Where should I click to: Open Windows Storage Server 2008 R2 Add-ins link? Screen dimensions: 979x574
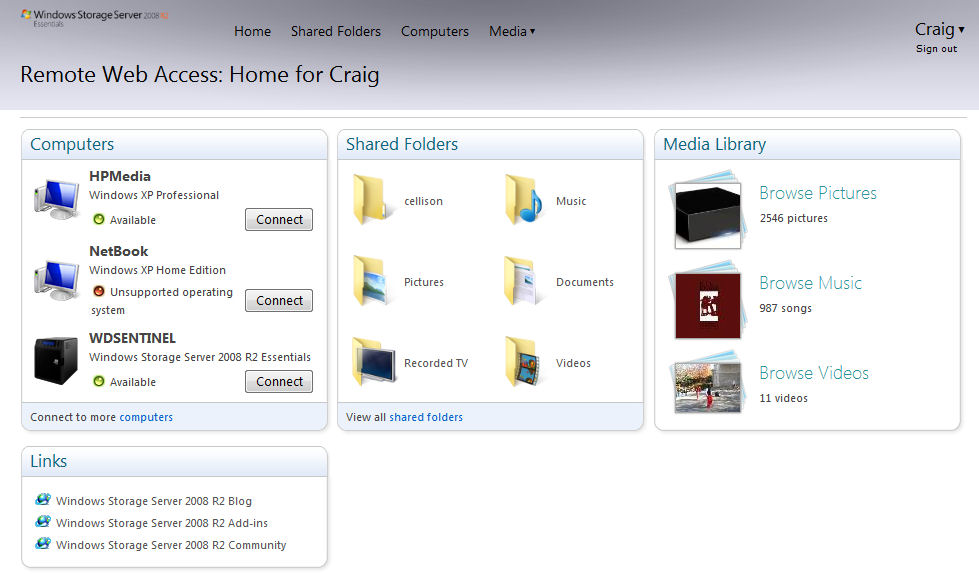(x=162, y=523)
